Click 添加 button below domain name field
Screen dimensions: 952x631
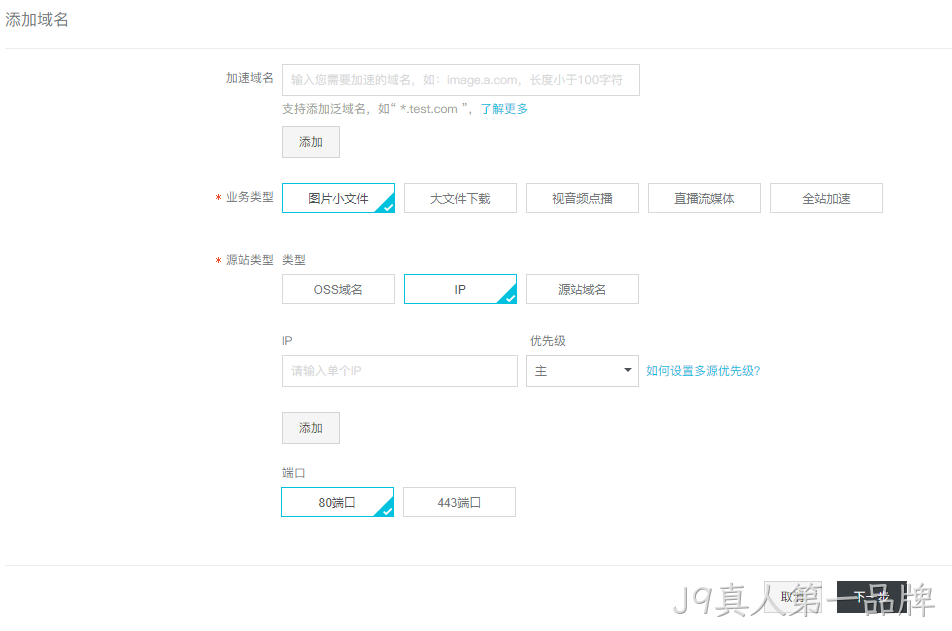tap(311, 142)
